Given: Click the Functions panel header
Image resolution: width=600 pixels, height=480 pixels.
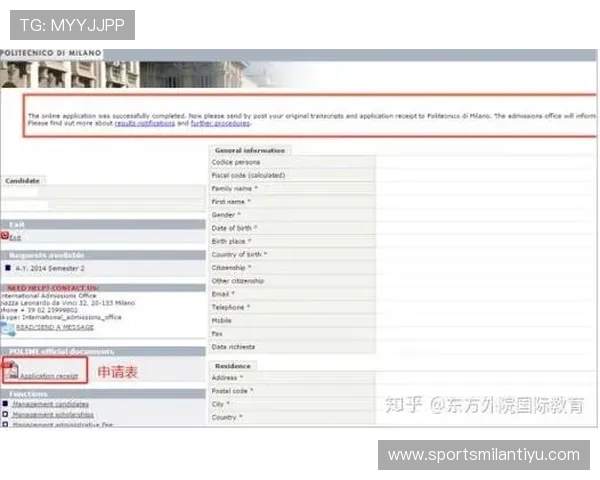Looking at the screenshot, I should 103,394.
